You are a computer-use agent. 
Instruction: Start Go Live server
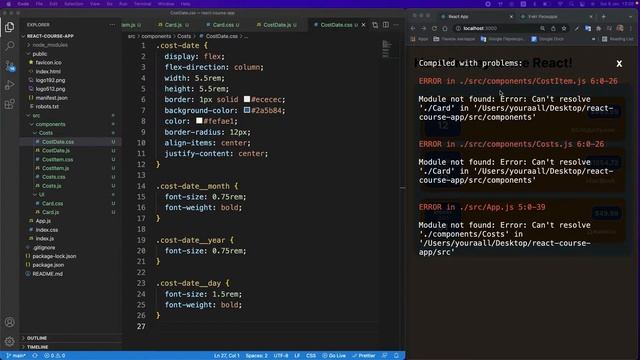point(334,356)
